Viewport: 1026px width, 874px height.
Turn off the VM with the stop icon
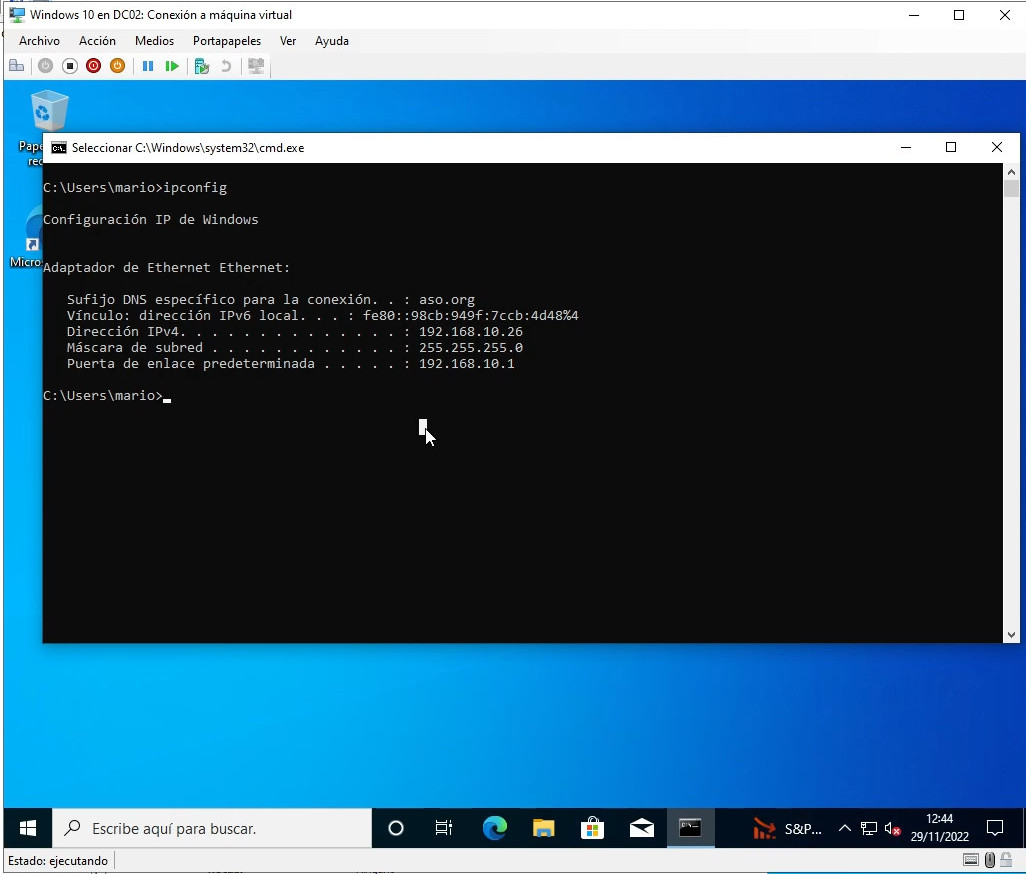coord(69,66)
